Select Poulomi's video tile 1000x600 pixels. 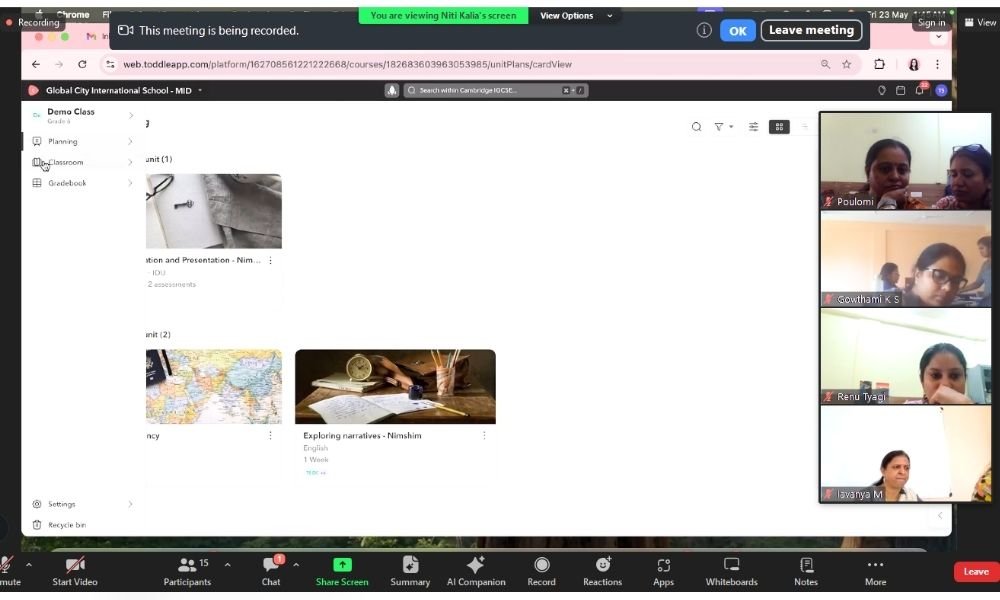(x=906, y=161)
